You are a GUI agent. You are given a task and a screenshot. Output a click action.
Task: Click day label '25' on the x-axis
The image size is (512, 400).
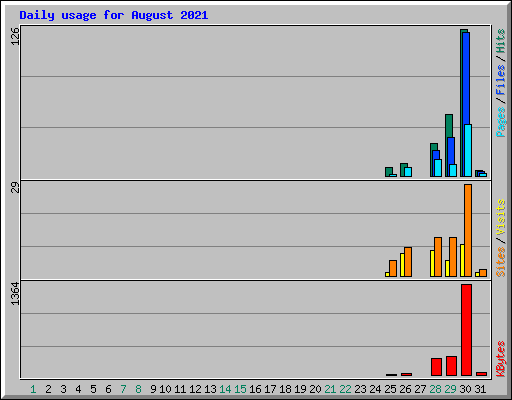(390, 389)
